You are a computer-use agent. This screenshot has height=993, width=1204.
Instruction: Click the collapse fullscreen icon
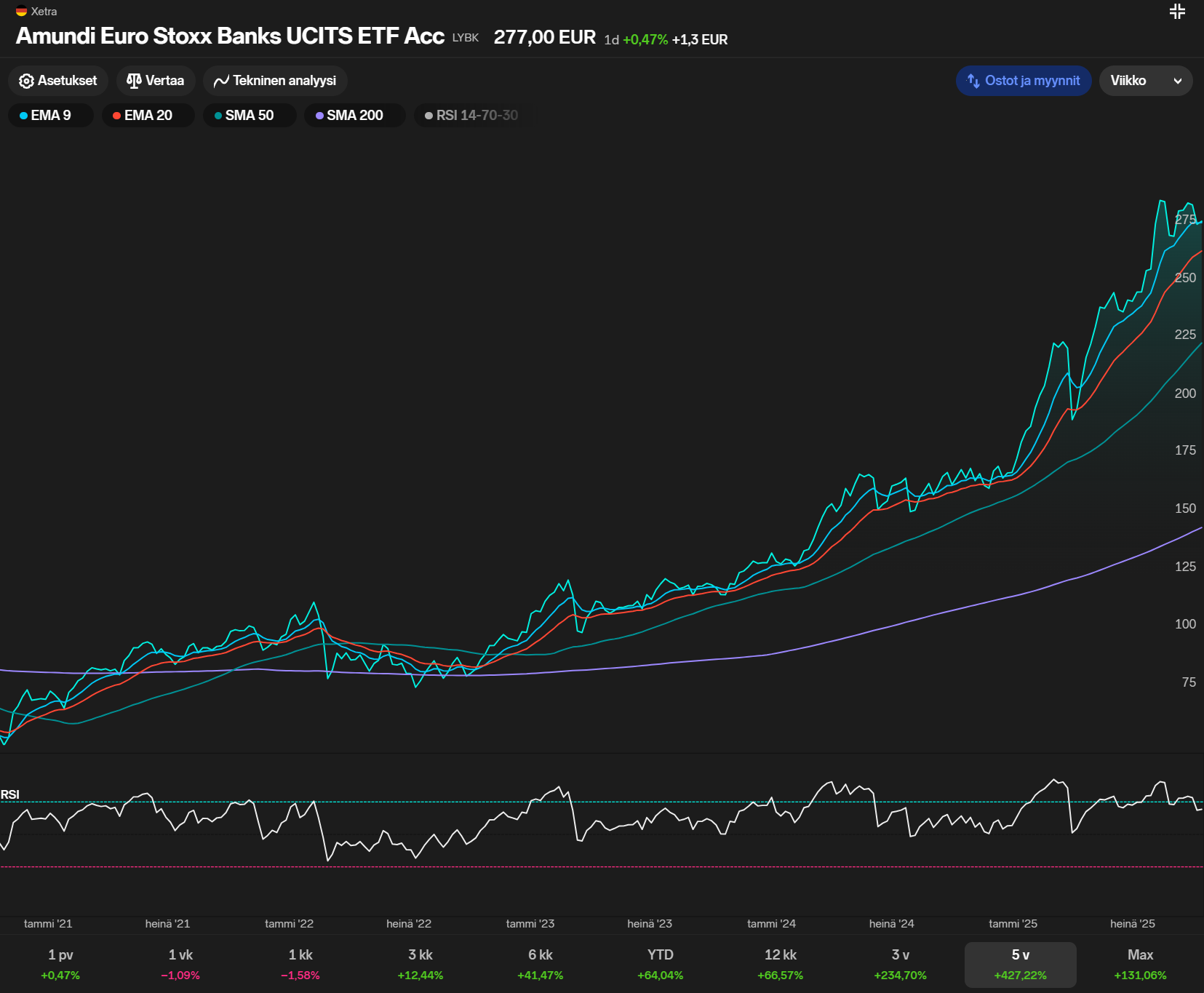pos(1177,11)
